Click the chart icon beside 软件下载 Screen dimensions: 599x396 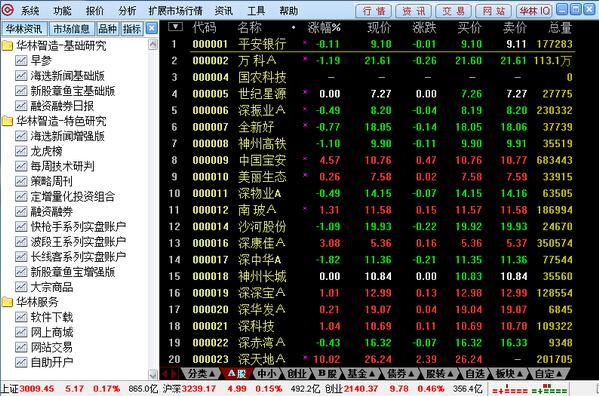(x=21, y=317)
